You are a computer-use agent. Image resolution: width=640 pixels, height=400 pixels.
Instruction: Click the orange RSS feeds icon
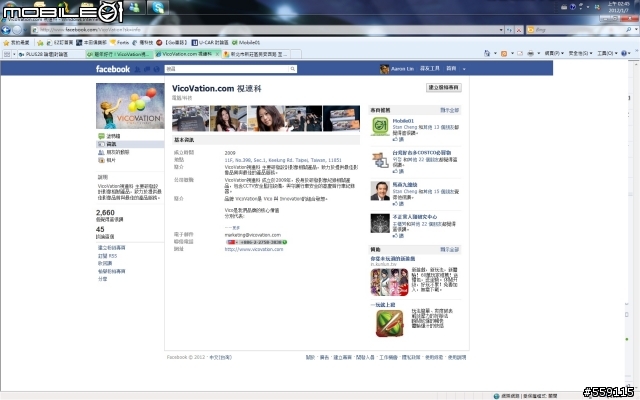click(504, 53)
